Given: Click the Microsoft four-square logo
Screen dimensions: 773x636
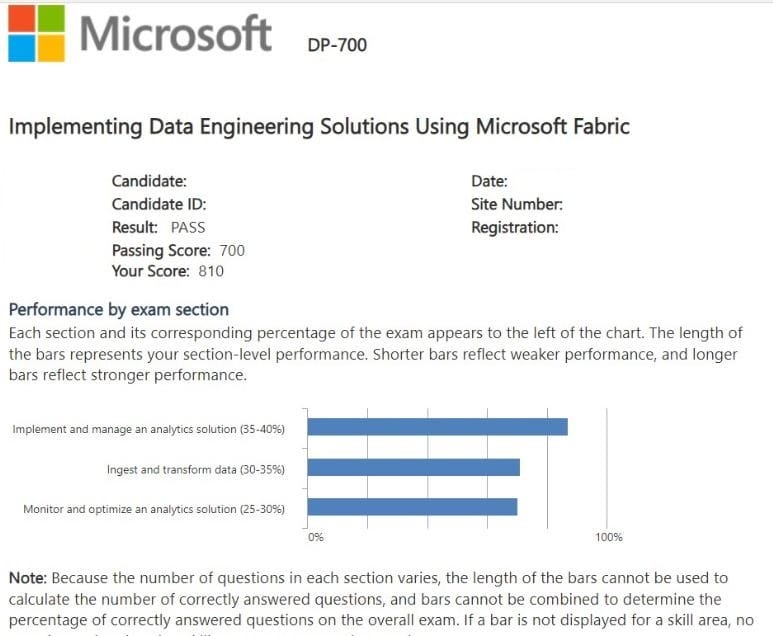Looking at the screenshot, I should [x=35, y=33].
